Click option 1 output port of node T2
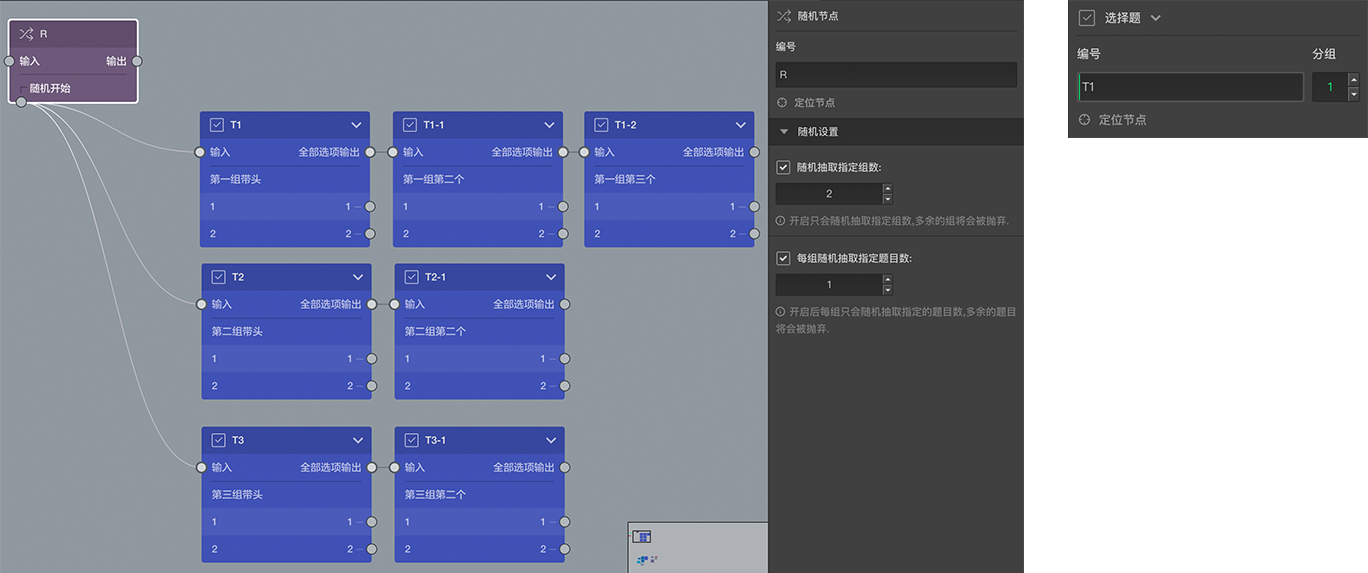This screenshot has height=573, width=1368. (x=371, y=358)
